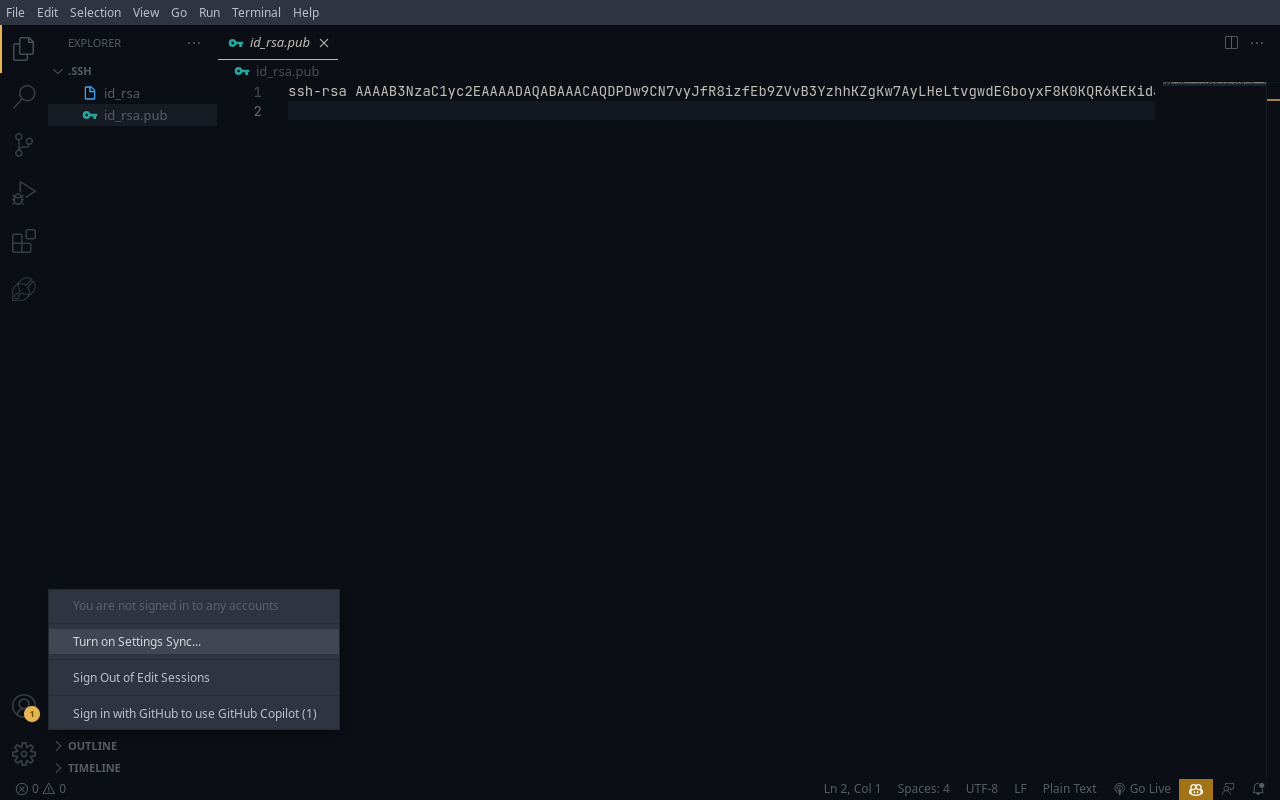Screen dimensions: 1280x800
Task: Click the GitHub Copilot status bar icon
Action: pyautogui.click(x=1195, y=789)
